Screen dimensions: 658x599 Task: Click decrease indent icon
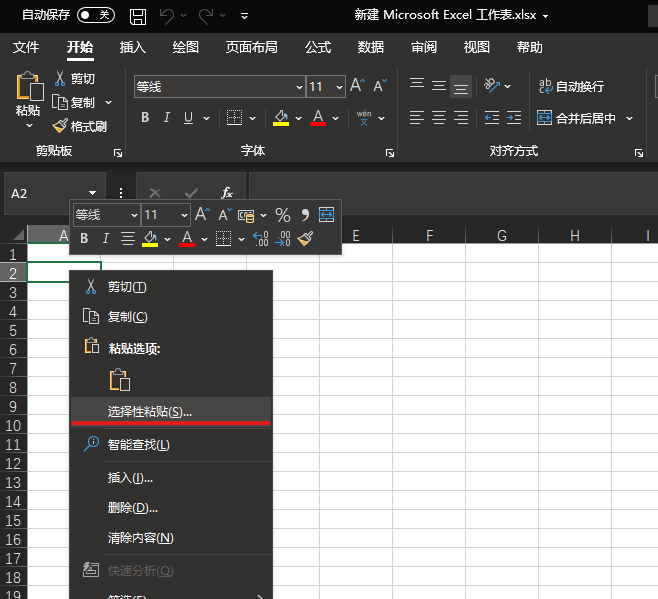pos(492,118)
